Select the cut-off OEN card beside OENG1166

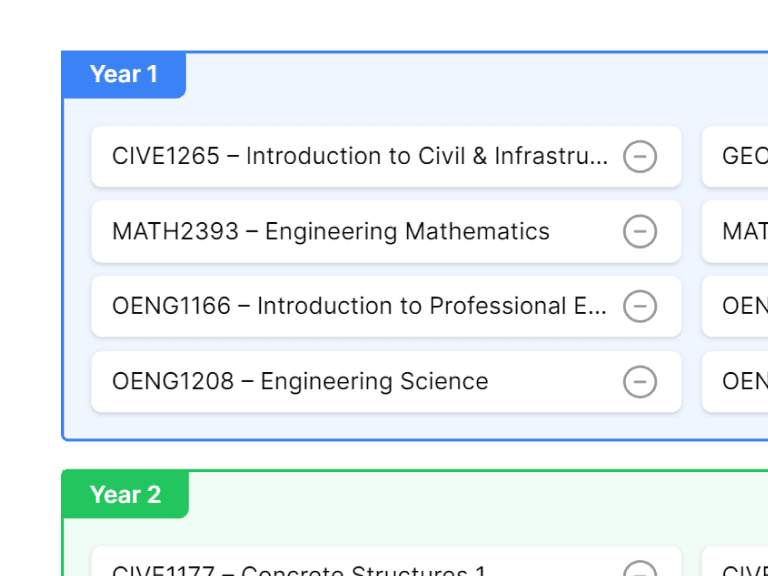click(x=740, y=306)
